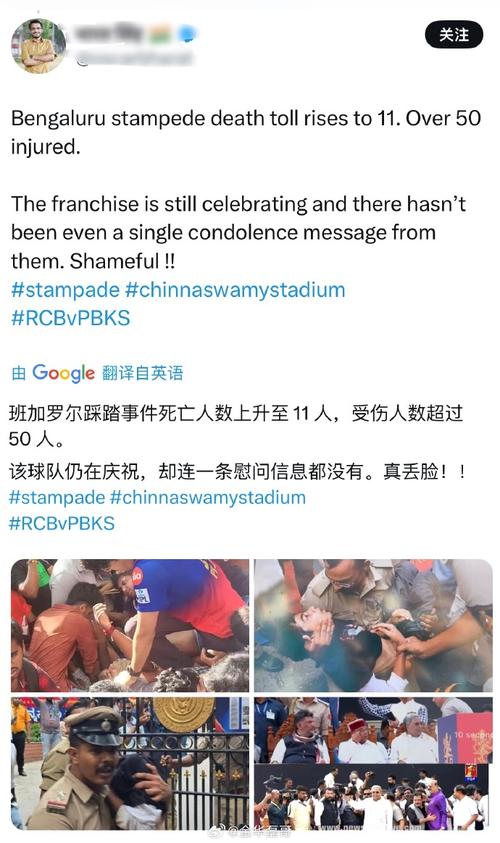Open the blurred account display name
This screenshot has width=500, height=843.
(x=110, y=33)
